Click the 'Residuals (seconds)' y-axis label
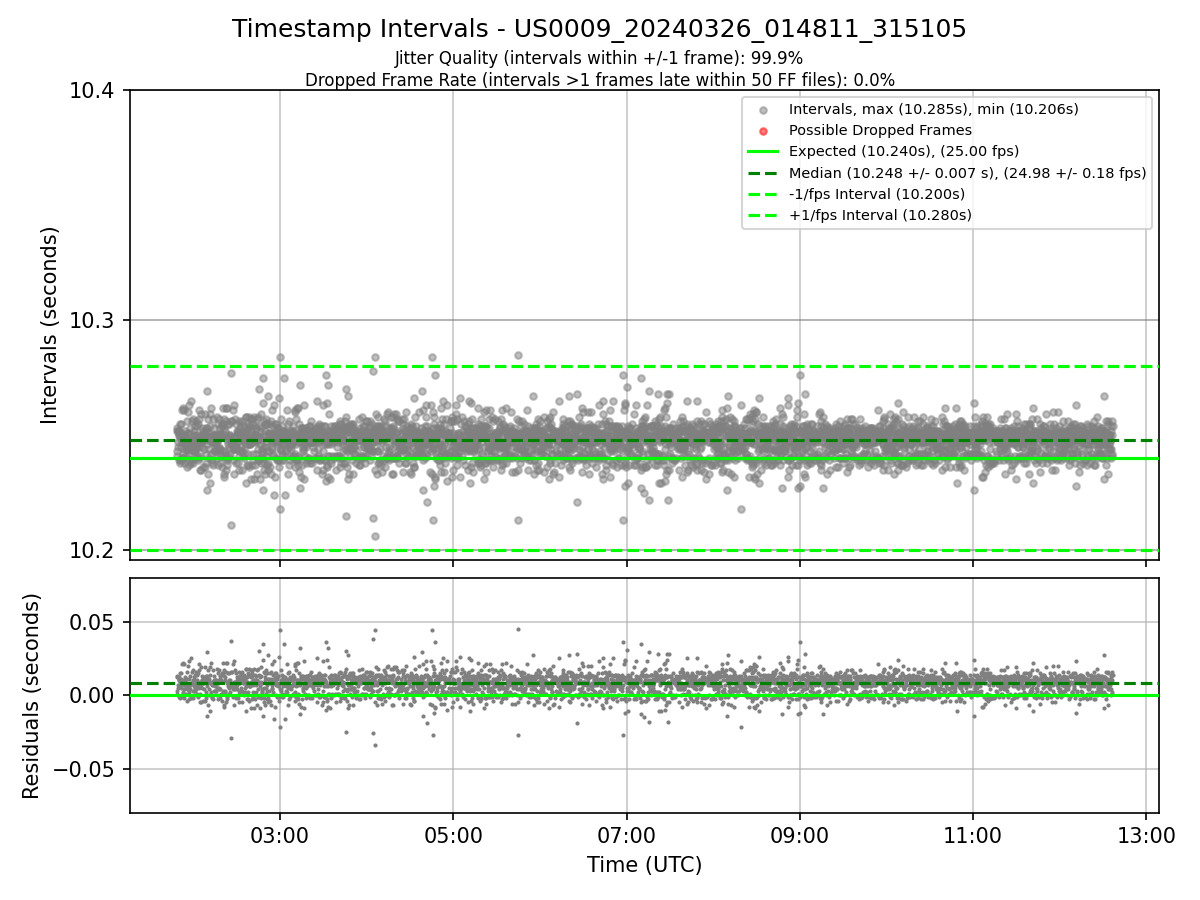This screenshot has height=900, width=1200. 32,696
